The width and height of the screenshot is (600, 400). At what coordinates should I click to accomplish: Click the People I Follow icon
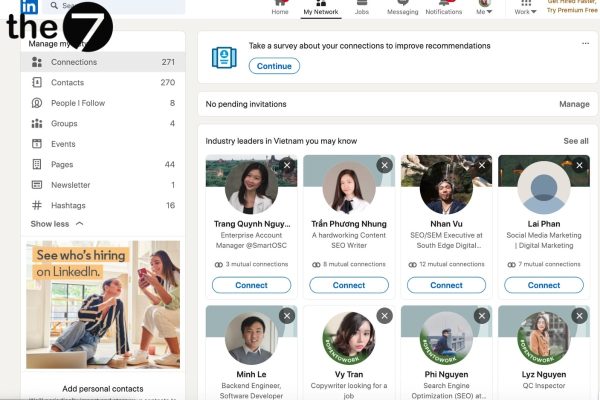(x=37, y=103)
